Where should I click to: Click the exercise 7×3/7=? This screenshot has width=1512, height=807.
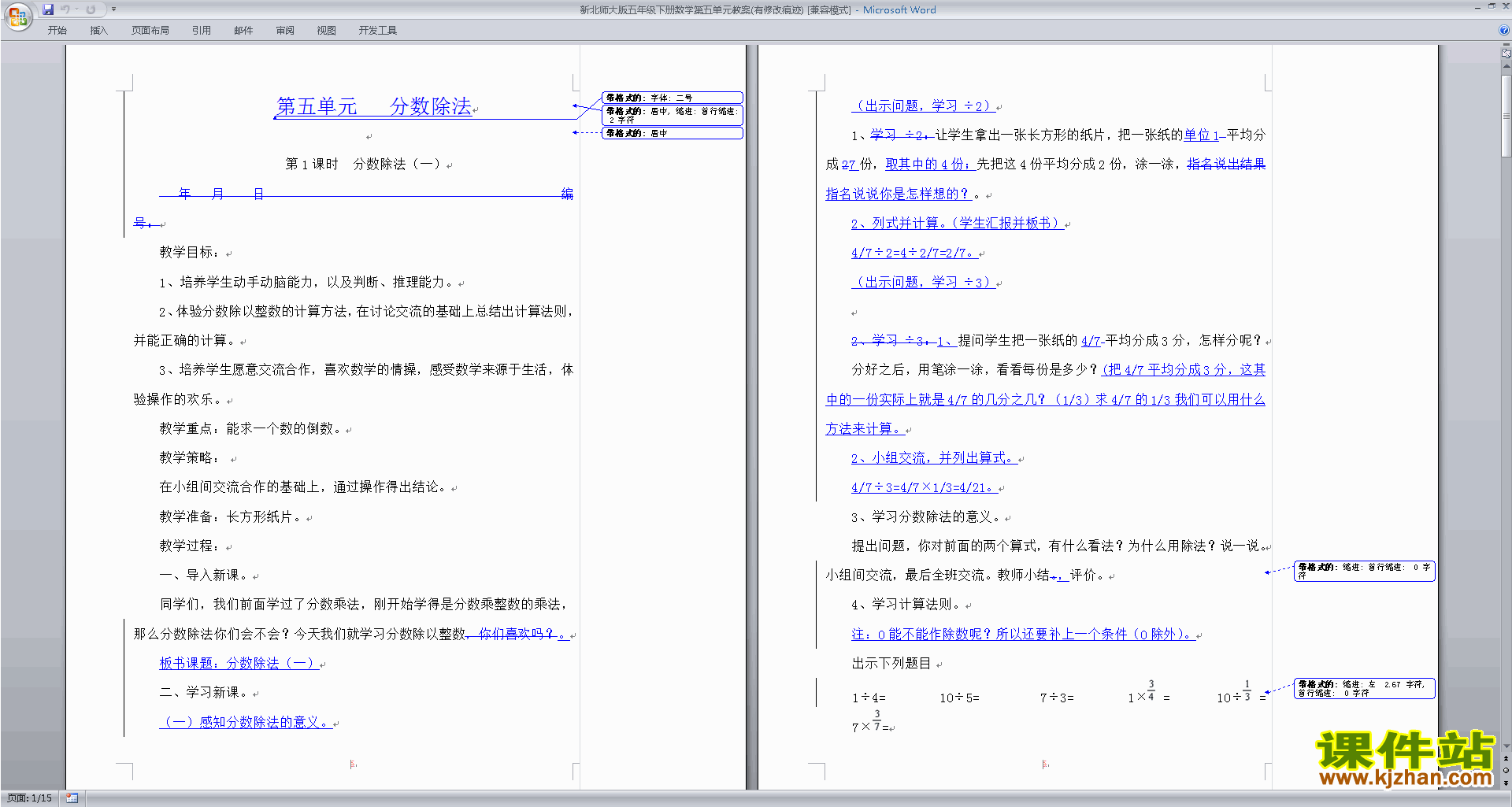coord(871,722)
